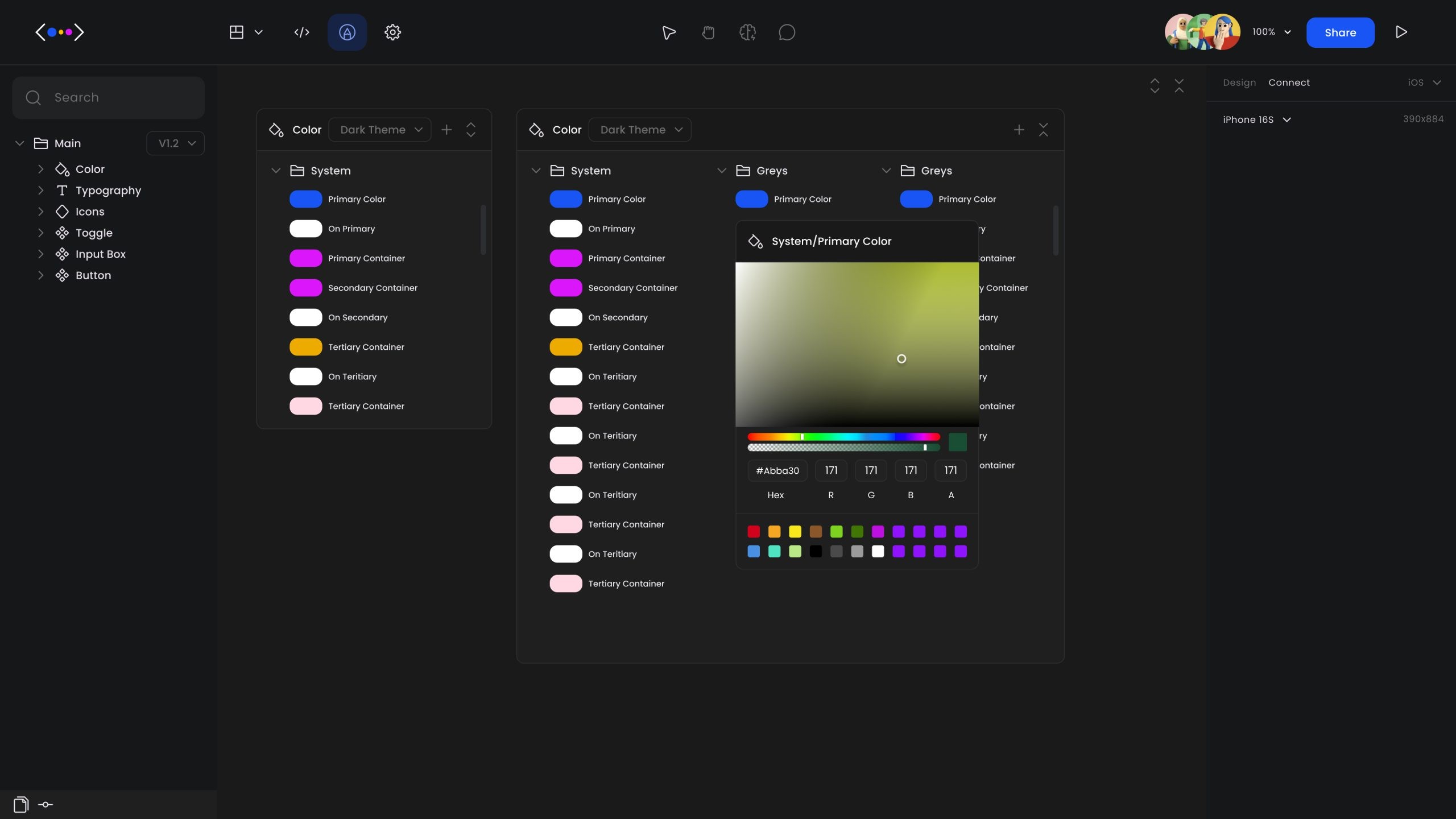Viewport: 1456px width, 819px height.
Task: Select the hand pan tool
Action: [x=708, y=32]
